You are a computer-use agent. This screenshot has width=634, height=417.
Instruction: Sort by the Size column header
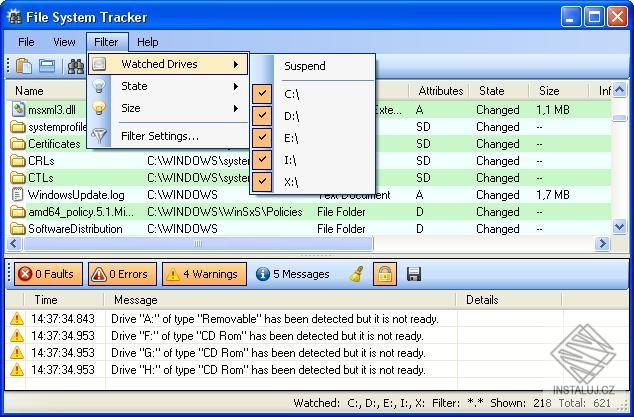click(x=549, y=91)
